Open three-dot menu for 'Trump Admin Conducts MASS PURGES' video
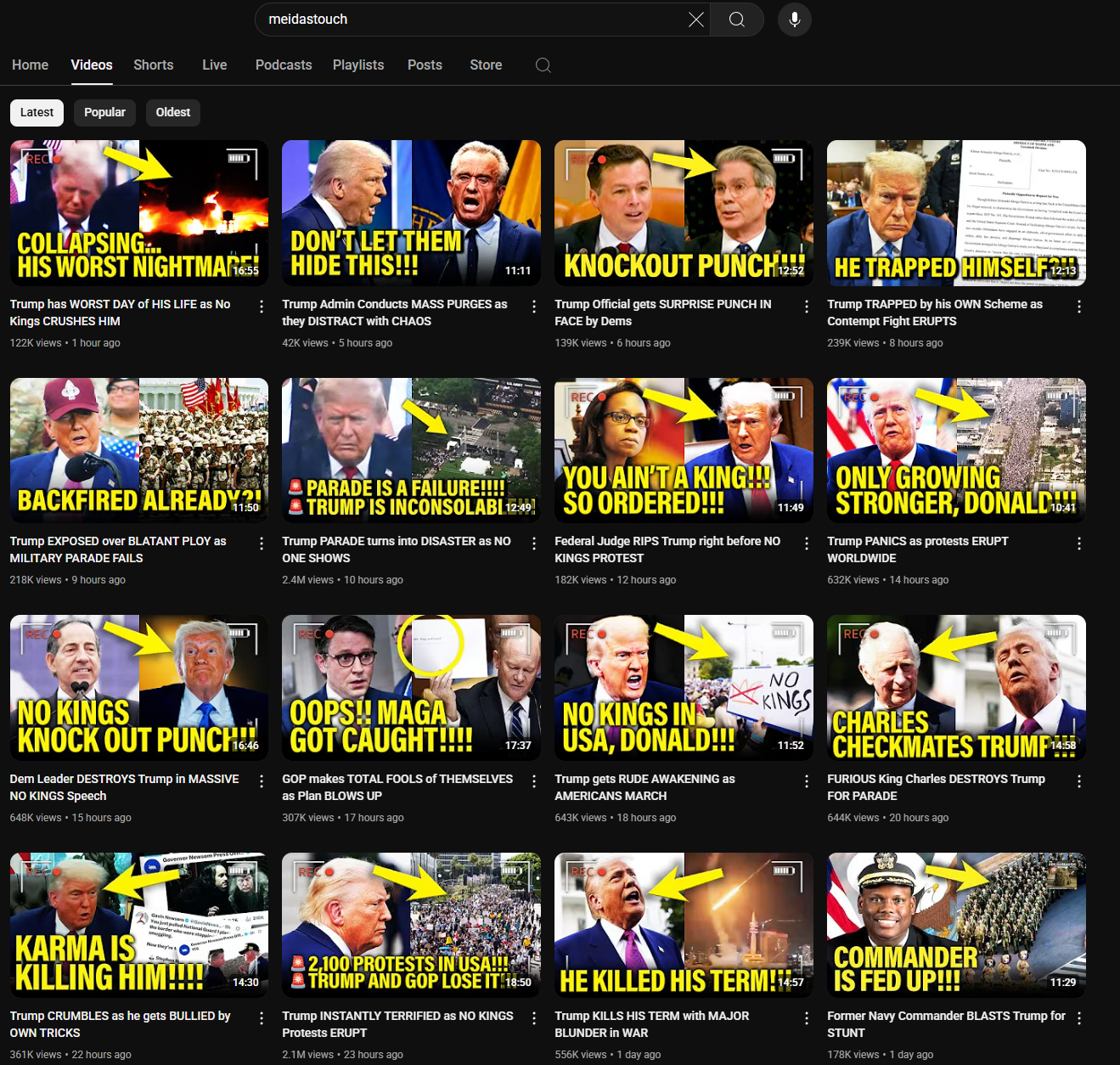Viewport: 1120px width, 1065px height. click(534, 307)
